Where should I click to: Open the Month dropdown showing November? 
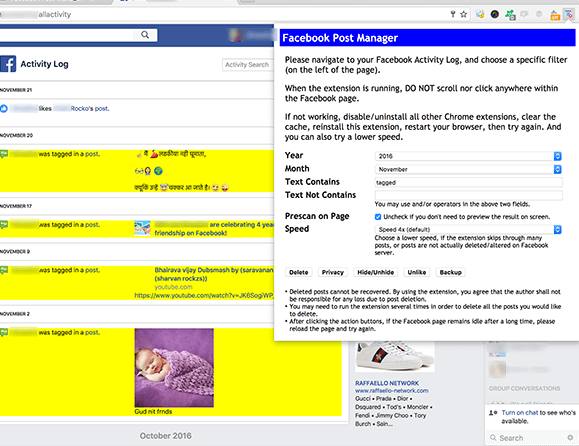(x=468, y=169)
